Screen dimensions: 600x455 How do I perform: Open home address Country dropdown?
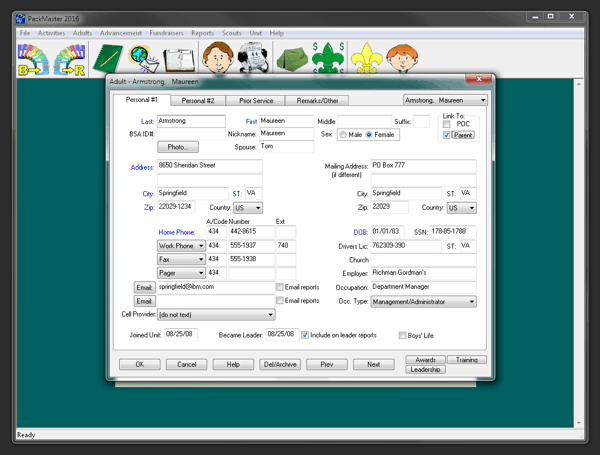click(248, 208)
